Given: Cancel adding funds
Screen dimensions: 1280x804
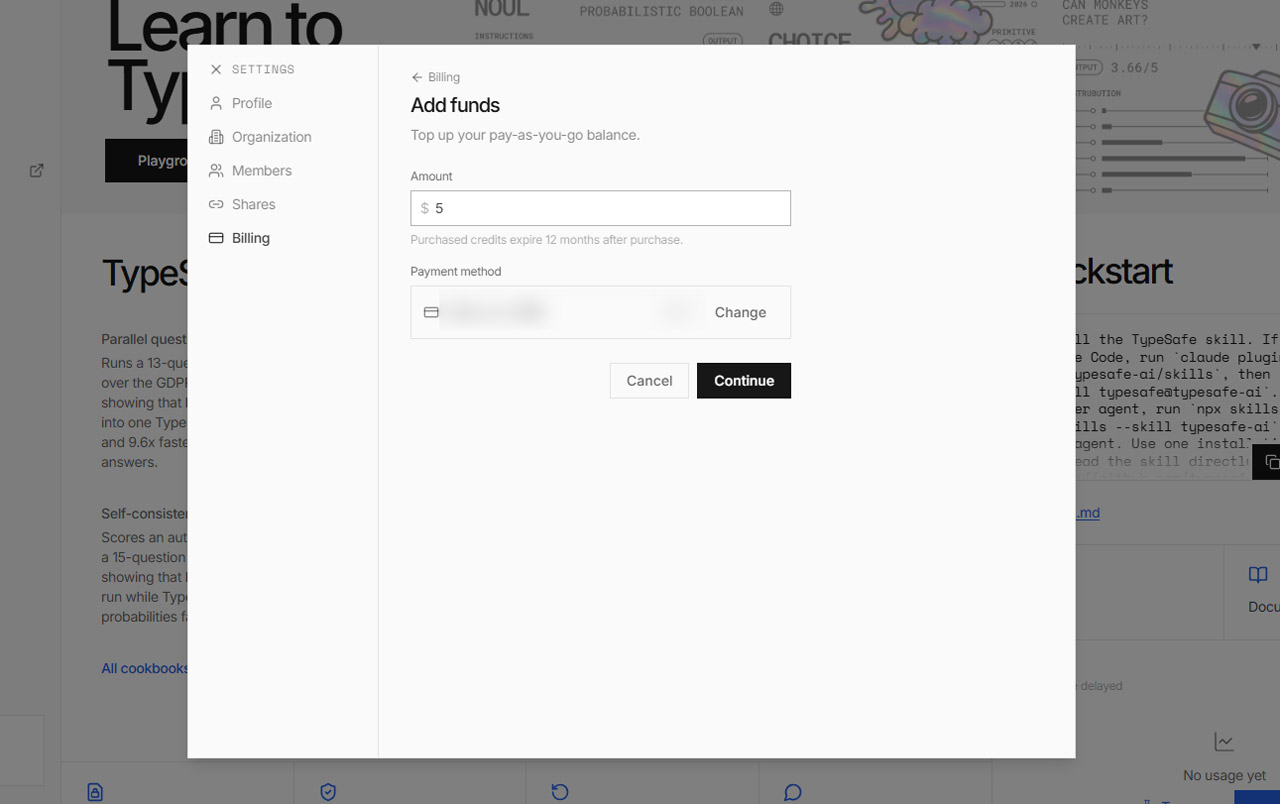Looking at the screenshot, I should pyautogui.click(x=649, y=380).
